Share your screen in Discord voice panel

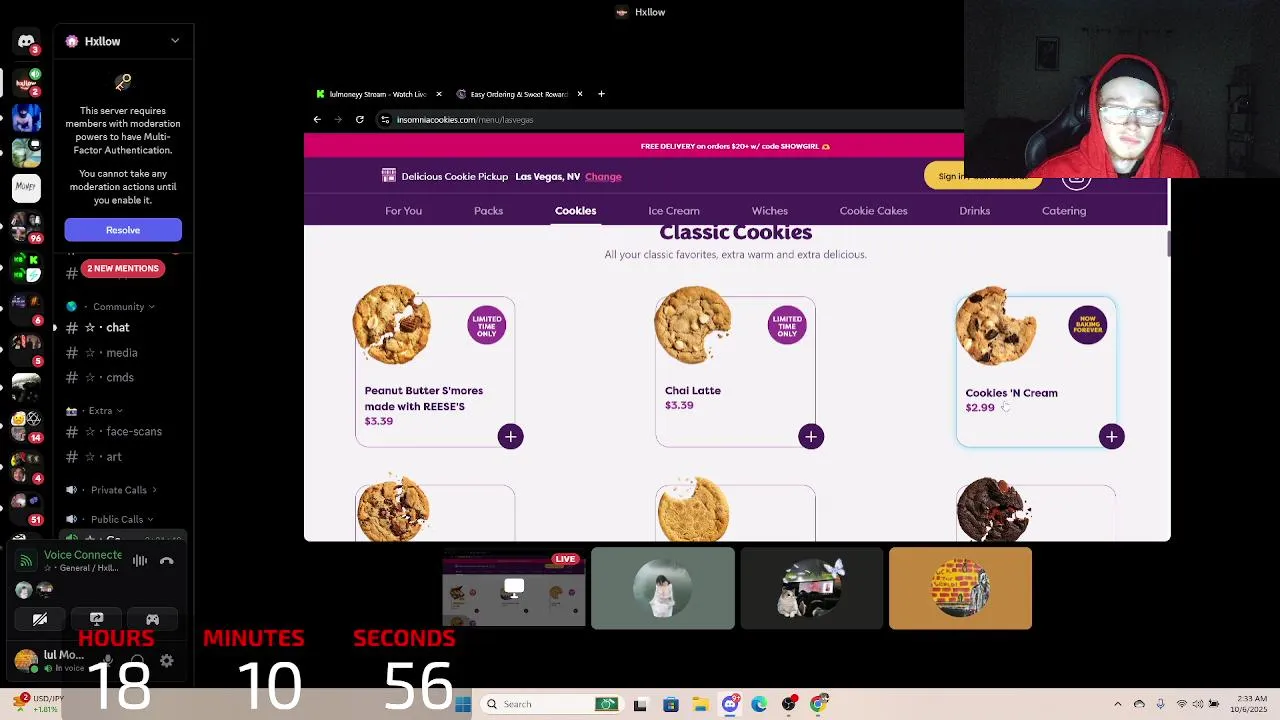(96, 619)
